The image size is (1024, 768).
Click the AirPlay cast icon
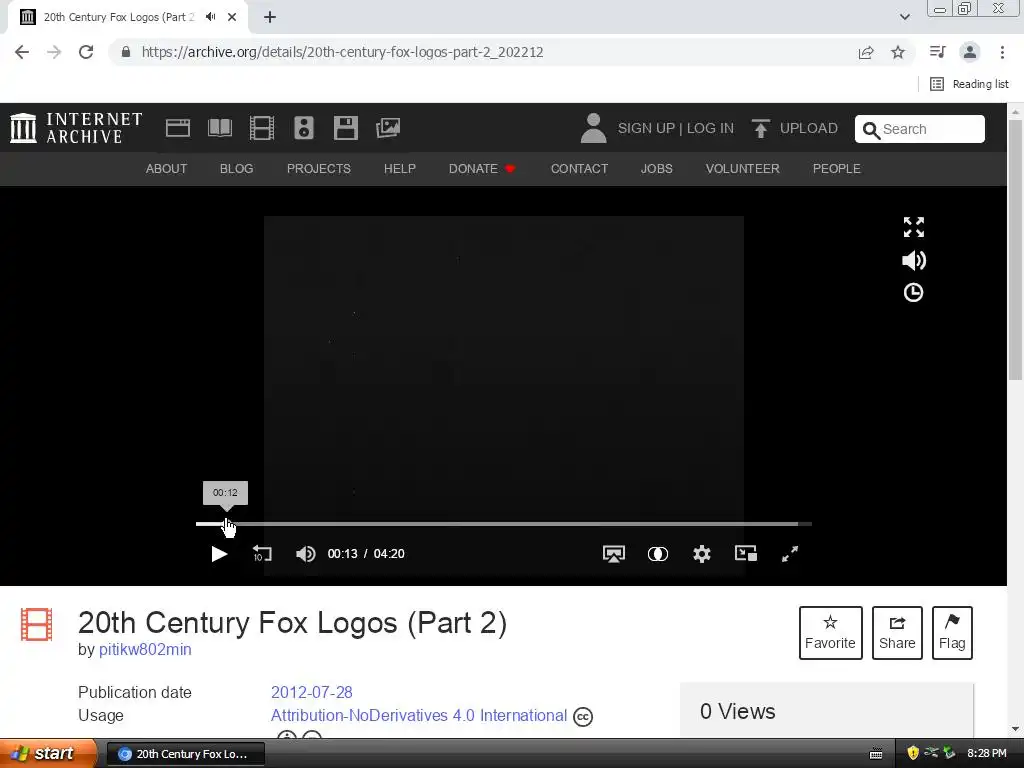pos(614,554)
